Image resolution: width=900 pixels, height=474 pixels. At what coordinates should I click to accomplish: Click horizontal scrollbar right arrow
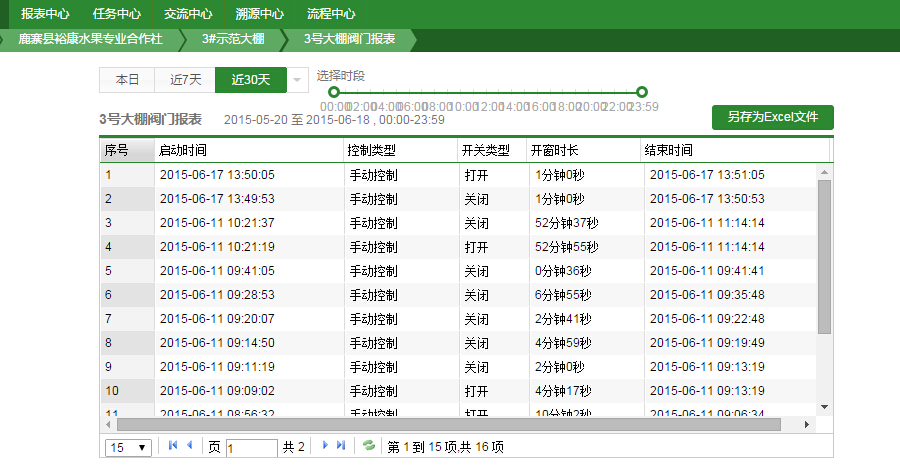809,424
